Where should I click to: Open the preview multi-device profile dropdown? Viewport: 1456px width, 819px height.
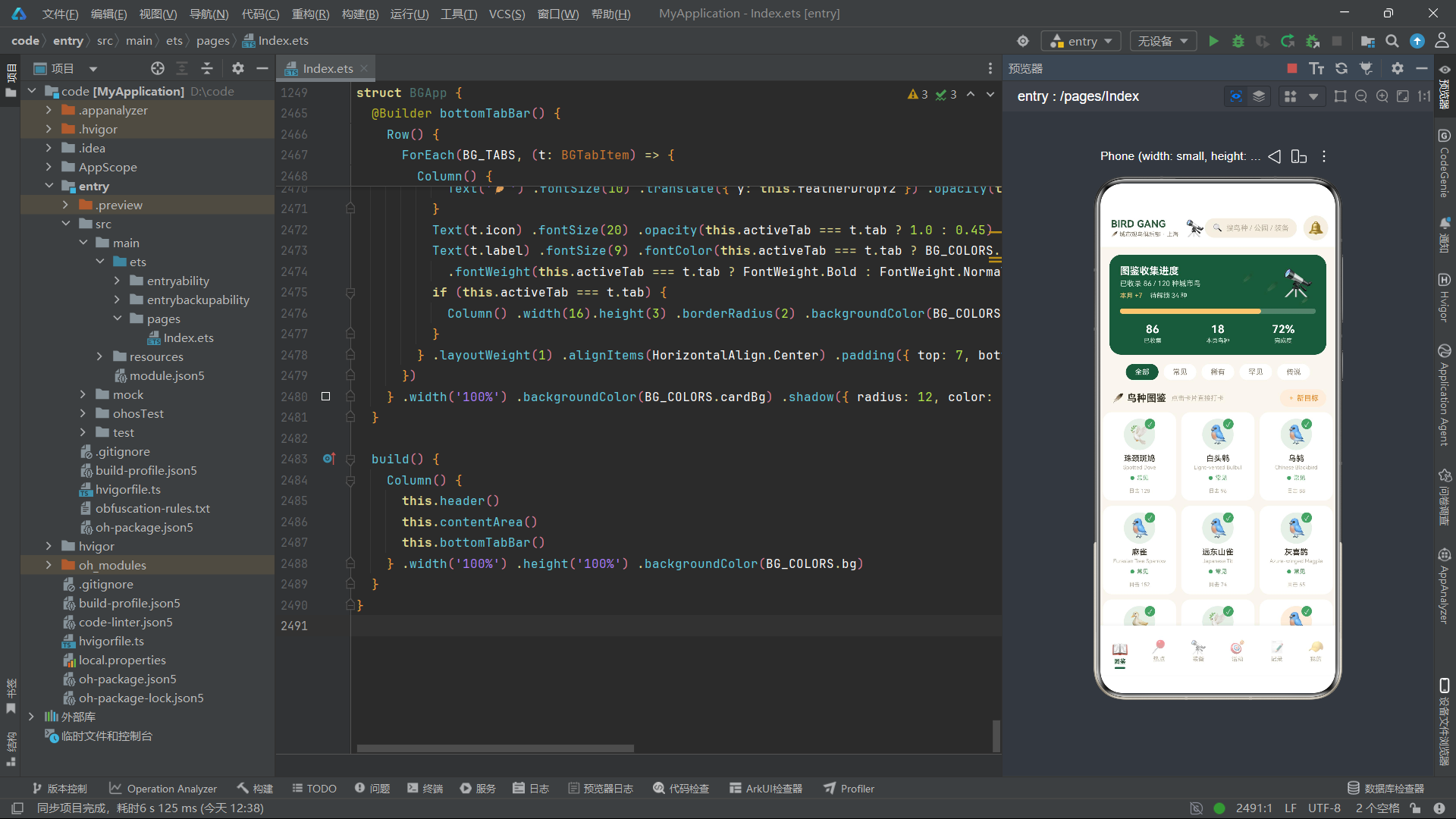[1301, 96]
